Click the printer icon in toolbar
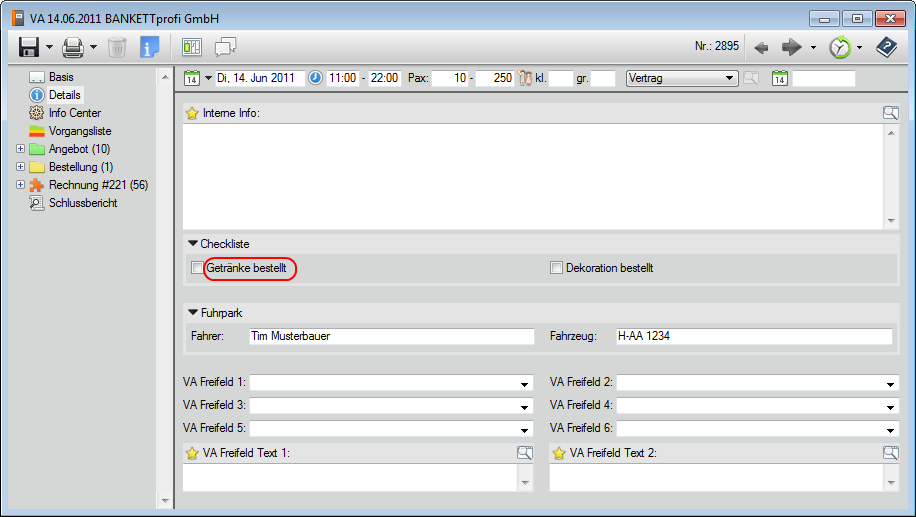The width and height of the screenshot is (916, 517). click(73, 47)
